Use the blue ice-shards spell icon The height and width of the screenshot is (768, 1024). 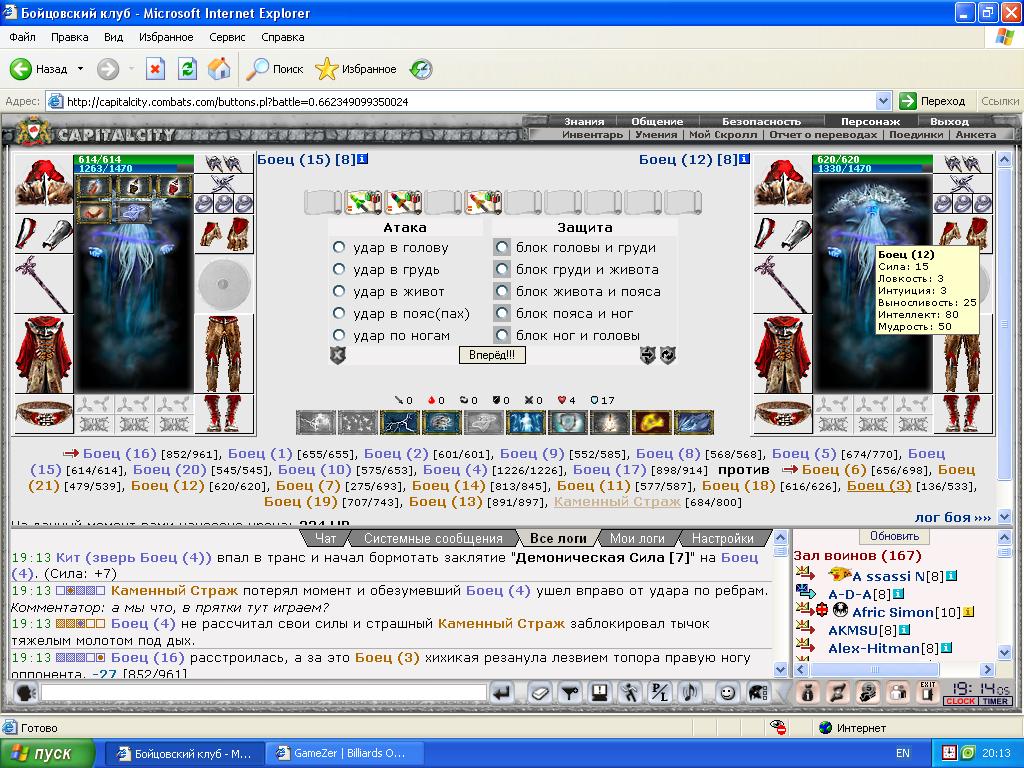[x=694, y=423]
